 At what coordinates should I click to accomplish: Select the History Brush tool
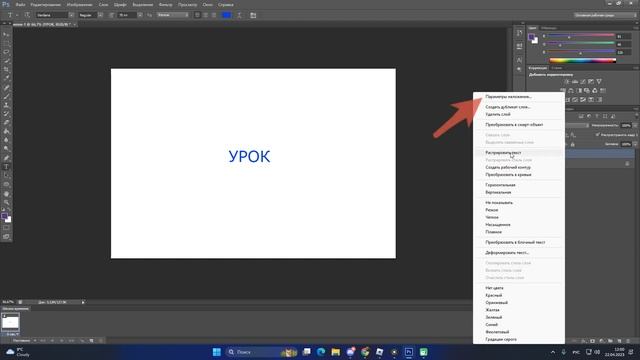point(6,114)
